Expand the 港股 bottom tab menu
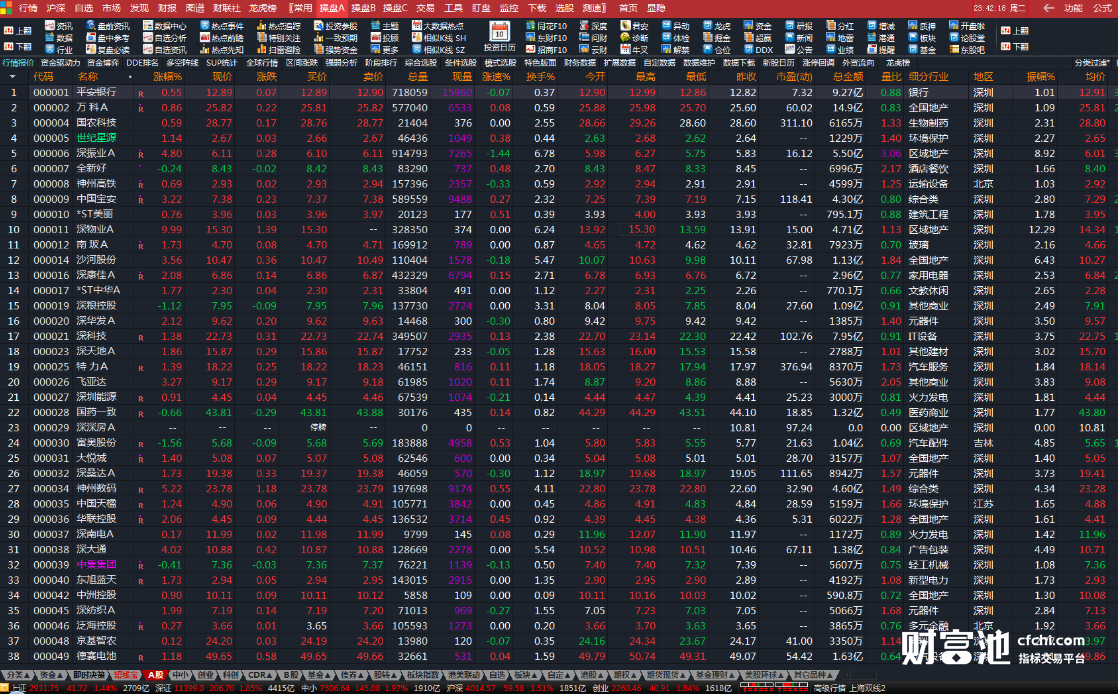 590,675
